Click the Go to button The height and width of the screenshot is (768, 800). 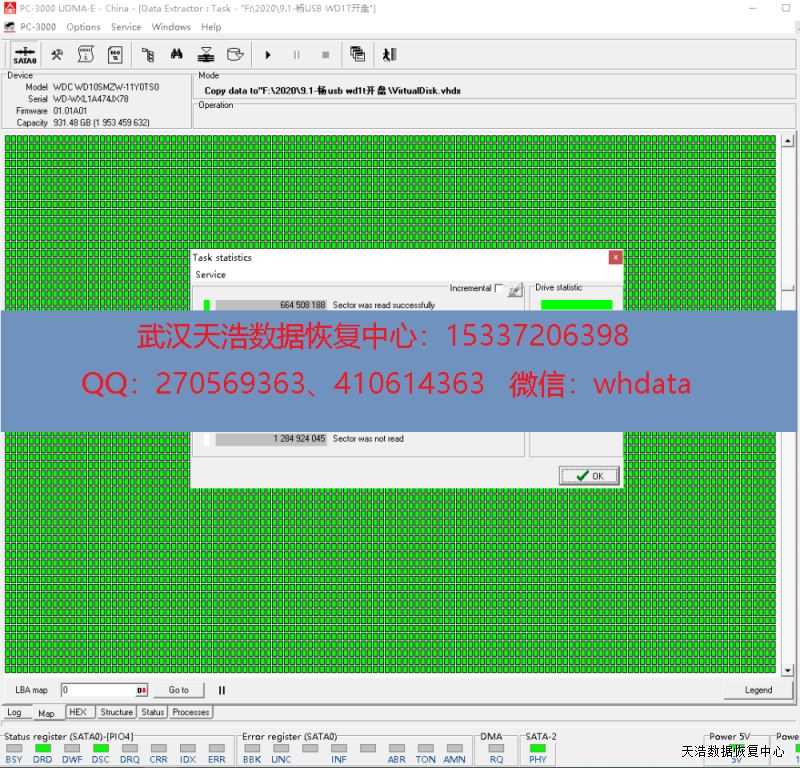(178, 690)
